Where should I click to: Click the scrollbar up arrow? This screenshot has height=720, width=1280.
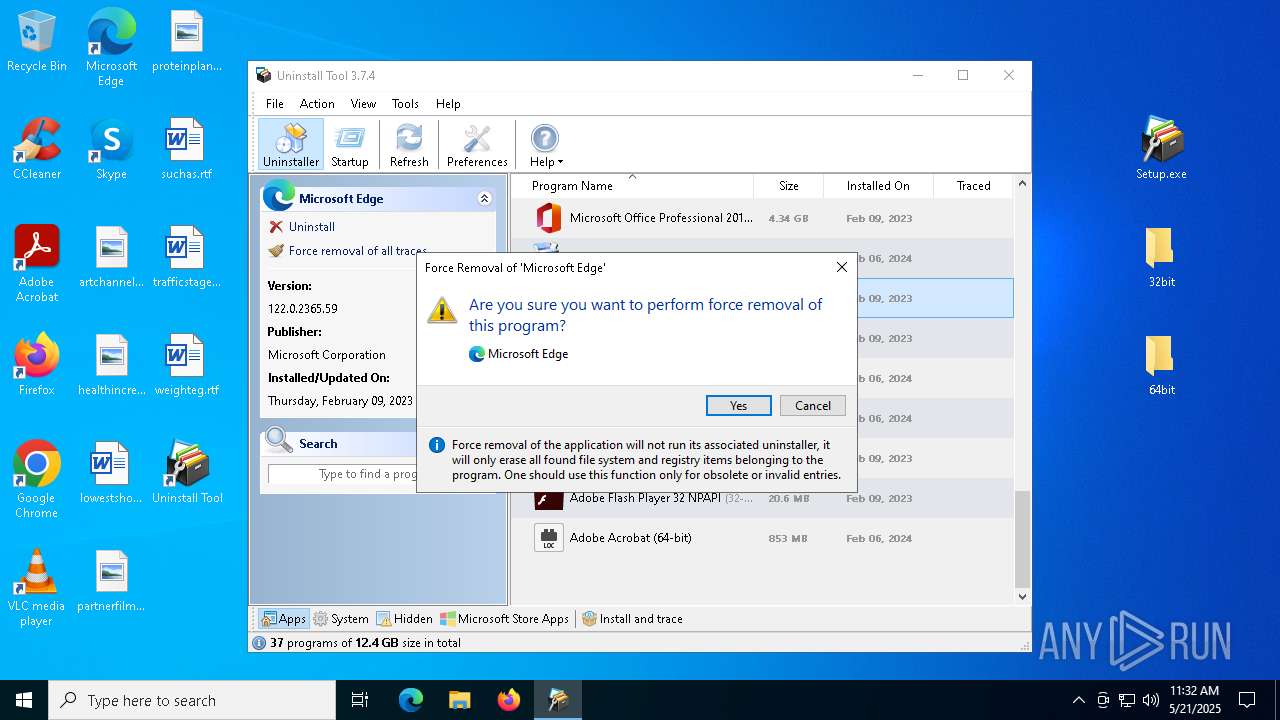[1022, 184]
